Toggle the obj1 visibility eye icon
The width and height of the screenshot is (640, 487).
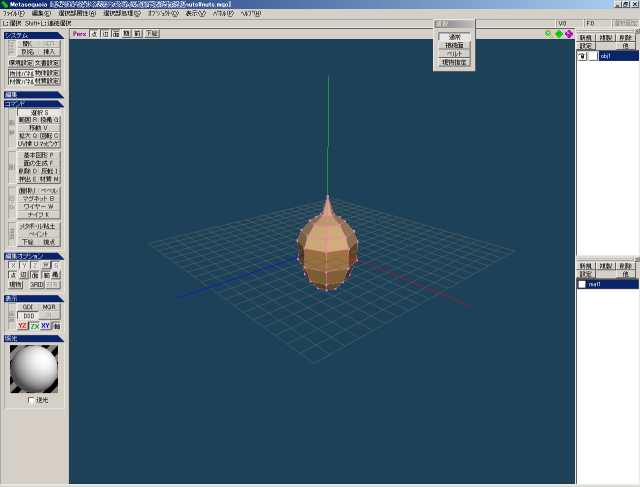(x=582, y=56)
